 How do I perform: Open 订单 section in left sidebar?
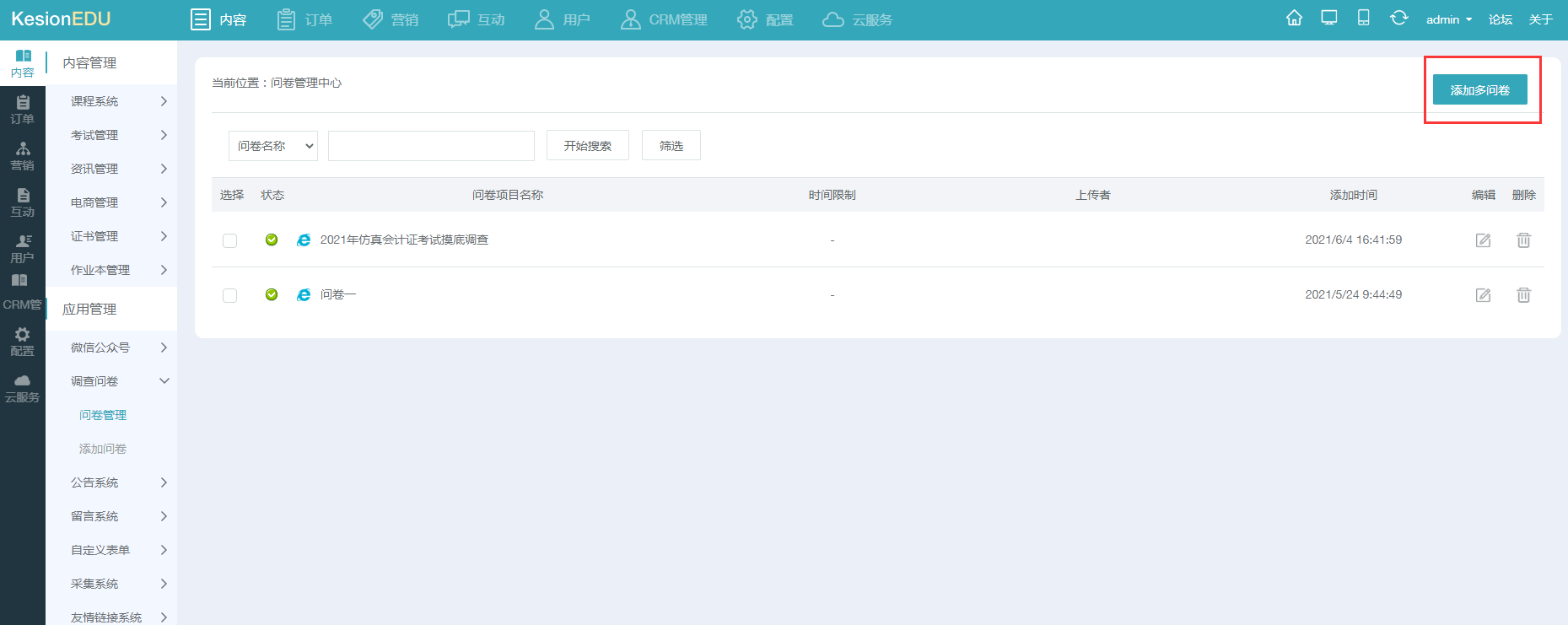pos(23,110)
